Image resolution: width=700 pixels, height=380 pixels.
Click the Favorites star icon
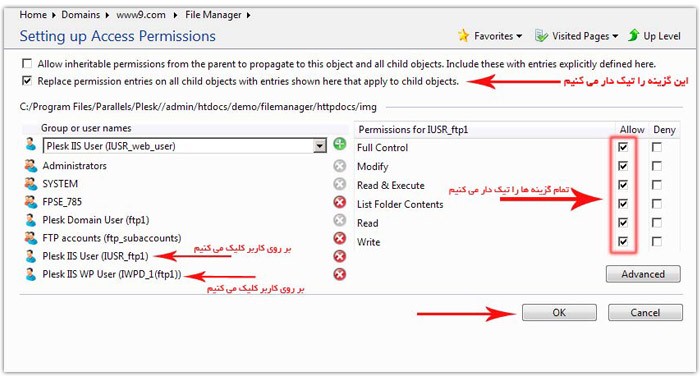[463, 36]
